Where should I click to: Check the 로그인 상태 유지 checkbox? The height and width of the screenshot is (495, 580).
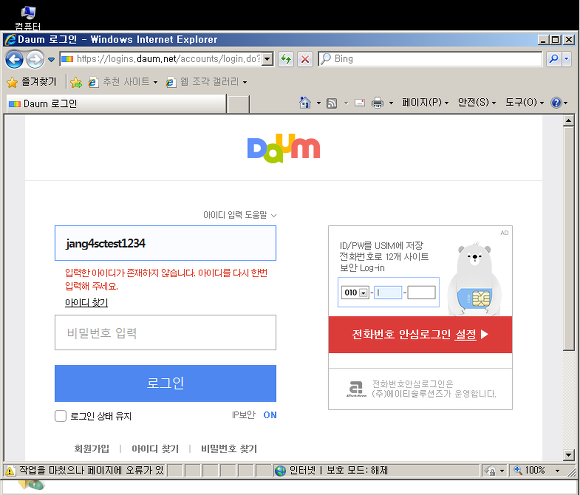61,416
